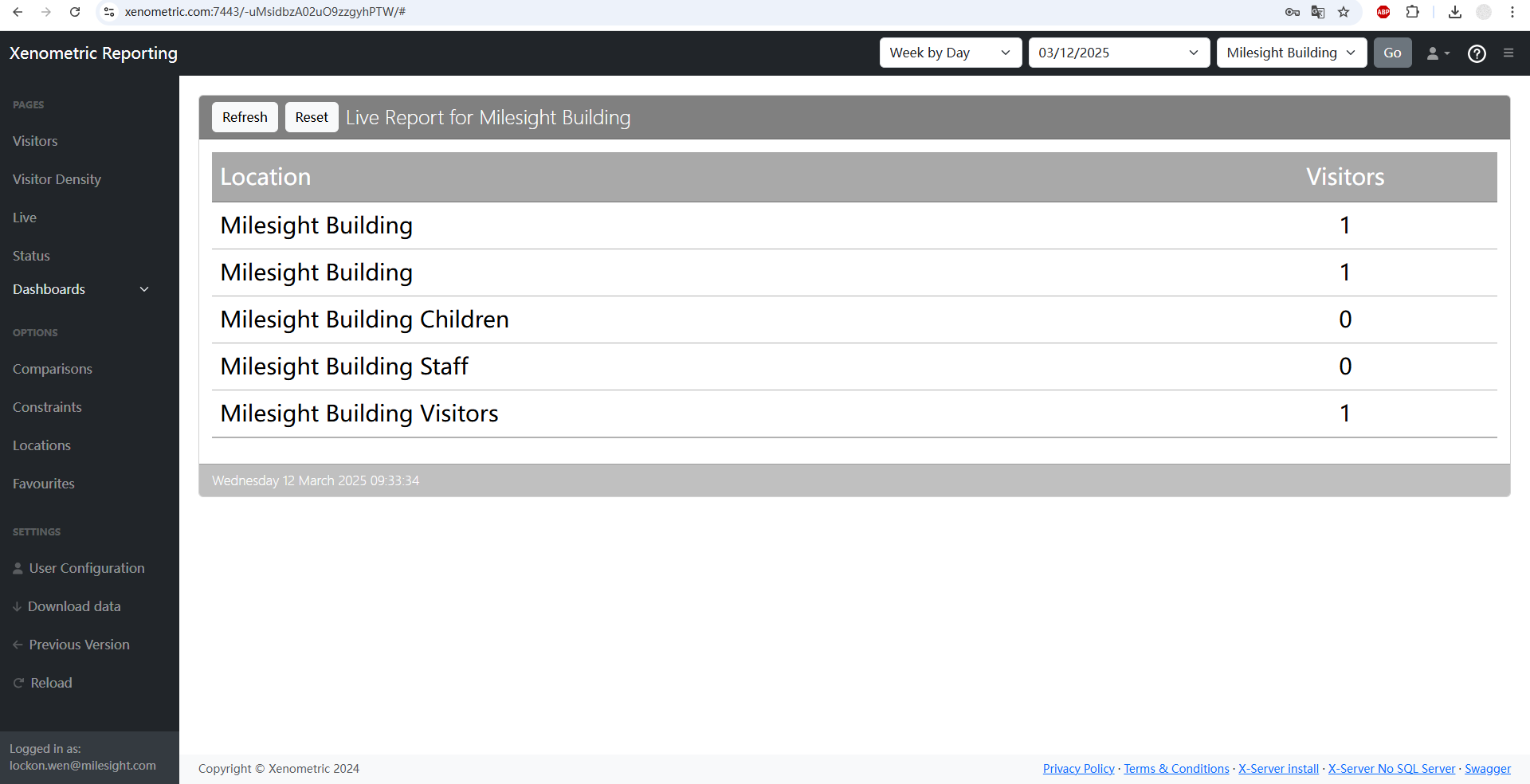Open Locations options
Viewport: 1530px width, 784px height.
41,445
